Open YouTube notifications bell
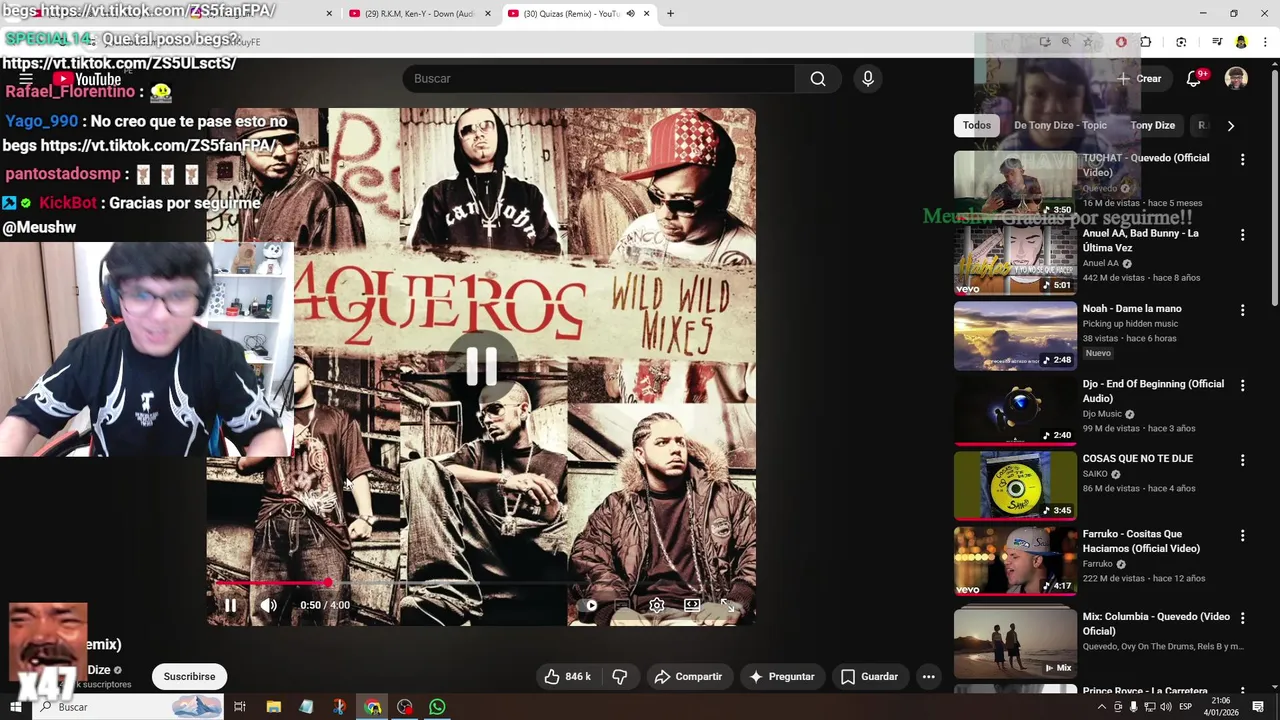The image size is (1280, 720). [1194, 79]
